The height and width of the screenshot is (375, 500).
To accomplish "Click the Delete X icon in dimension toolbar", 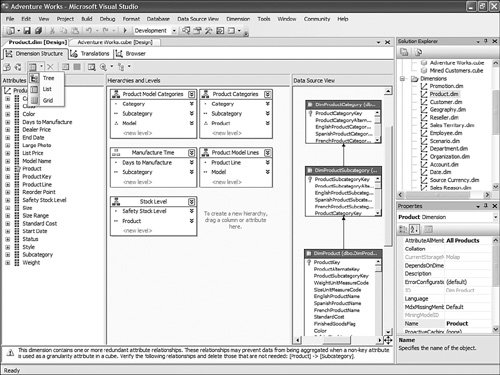I will pyautogui.click(x=50, y=67).
